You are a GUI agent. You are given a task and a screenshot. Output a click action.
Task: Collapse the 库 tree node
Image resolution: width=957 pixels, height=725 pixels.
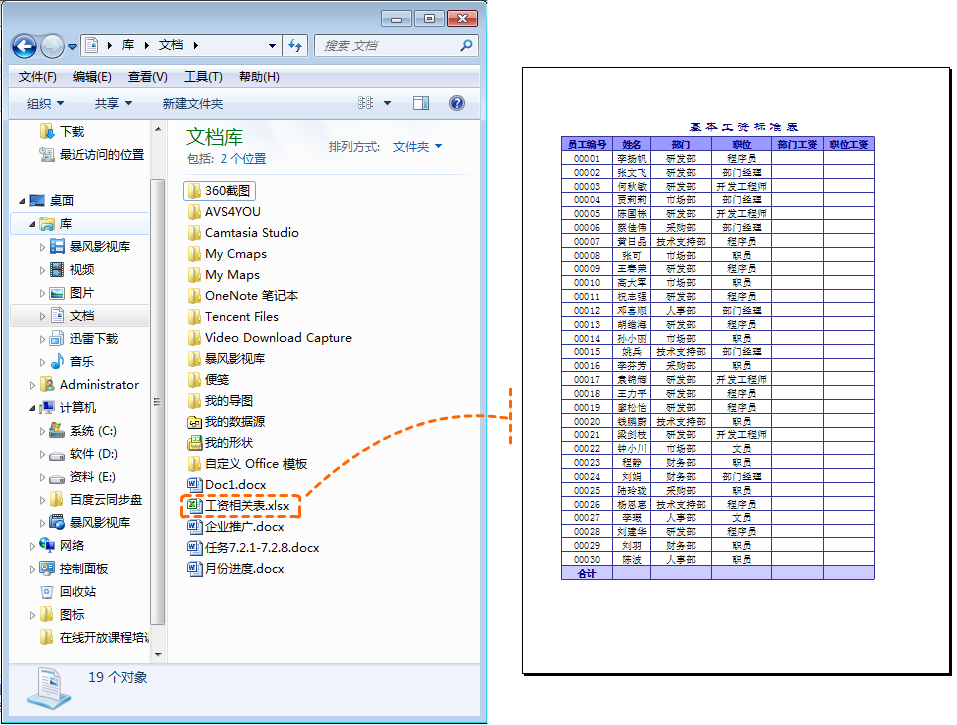[32, 224]
